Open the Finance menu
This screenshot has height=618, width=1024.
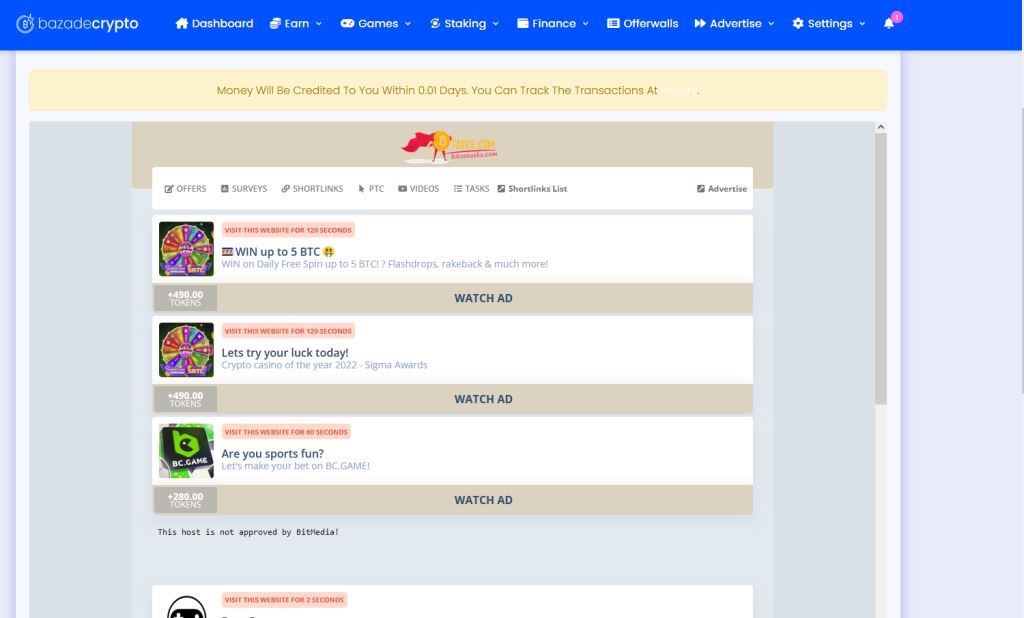pos(553,24)
